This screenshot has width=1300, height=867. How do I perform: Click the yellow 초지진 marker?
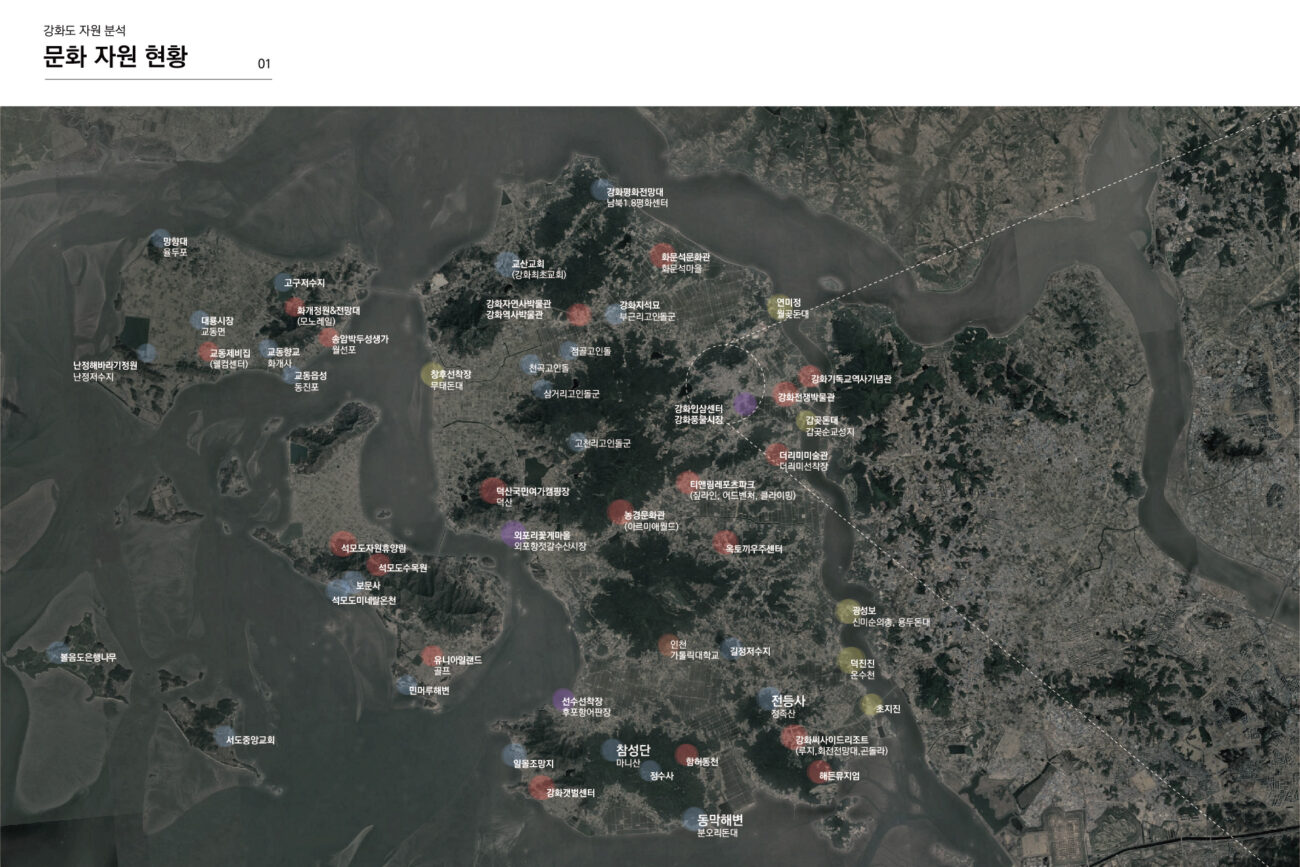tap(871, 704)
